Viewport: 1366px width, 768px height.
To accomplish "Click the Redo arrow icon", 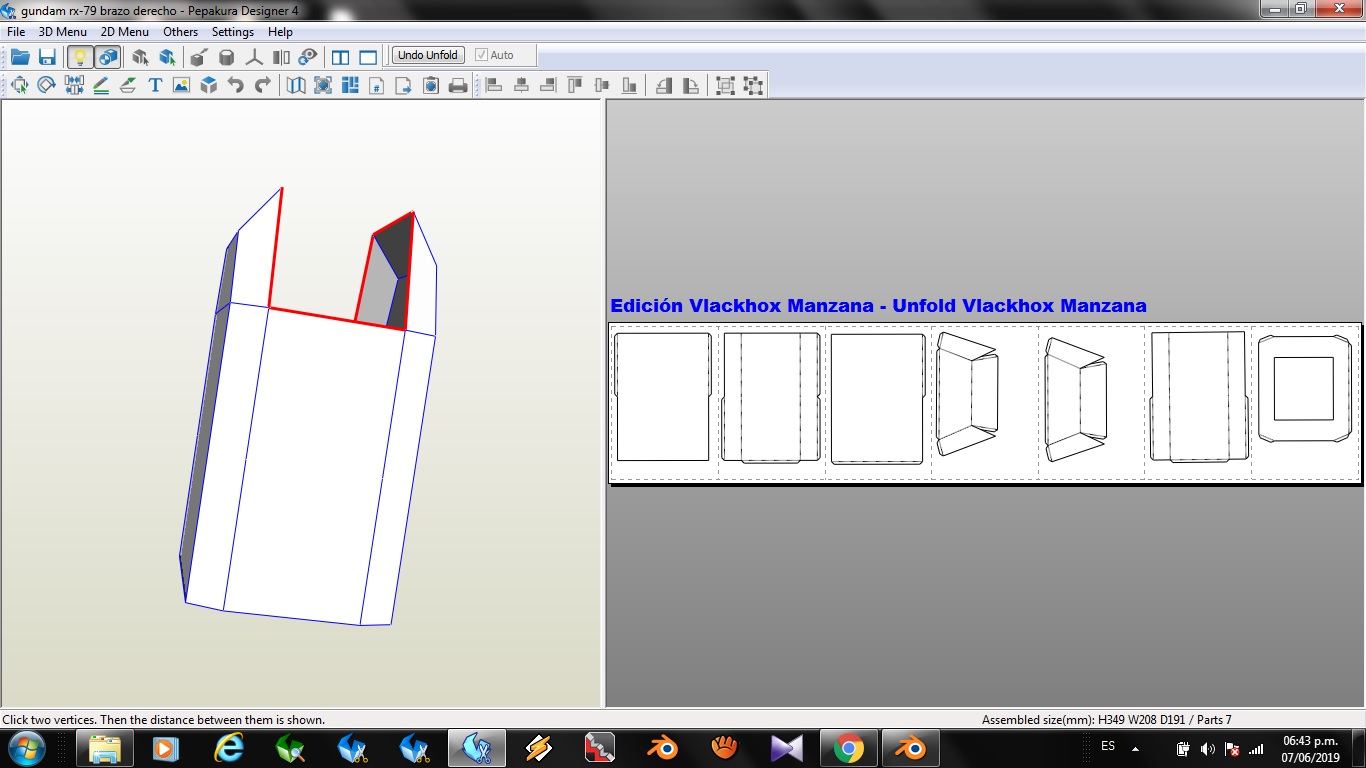I will click(263, 86).
